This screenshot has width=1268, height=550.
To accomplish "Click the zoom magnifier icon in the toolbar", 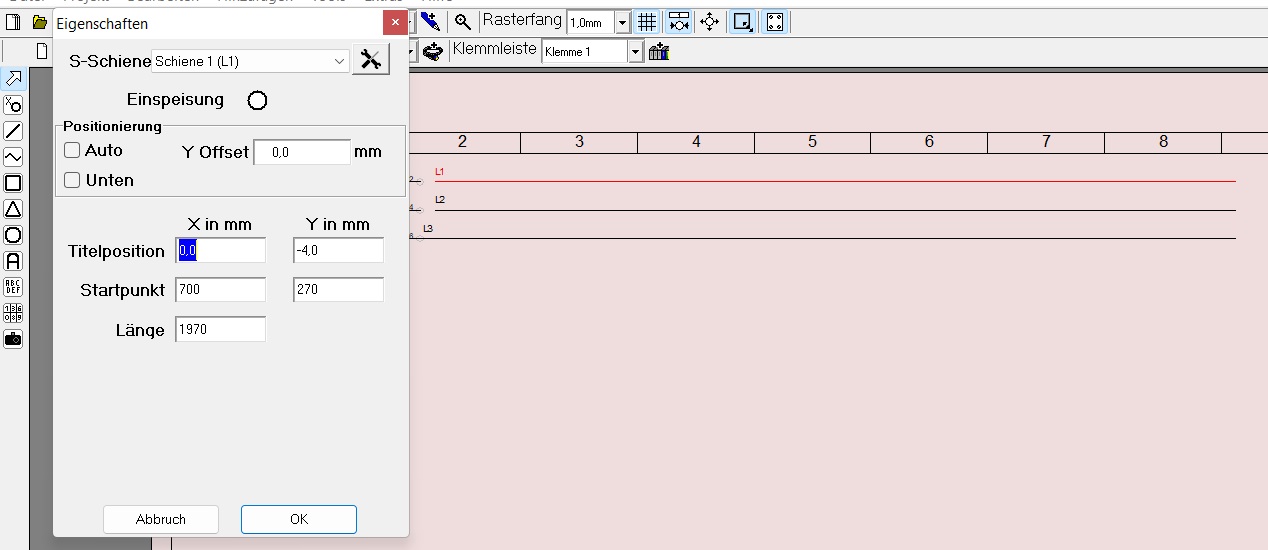I will click(x=462, y=22).
